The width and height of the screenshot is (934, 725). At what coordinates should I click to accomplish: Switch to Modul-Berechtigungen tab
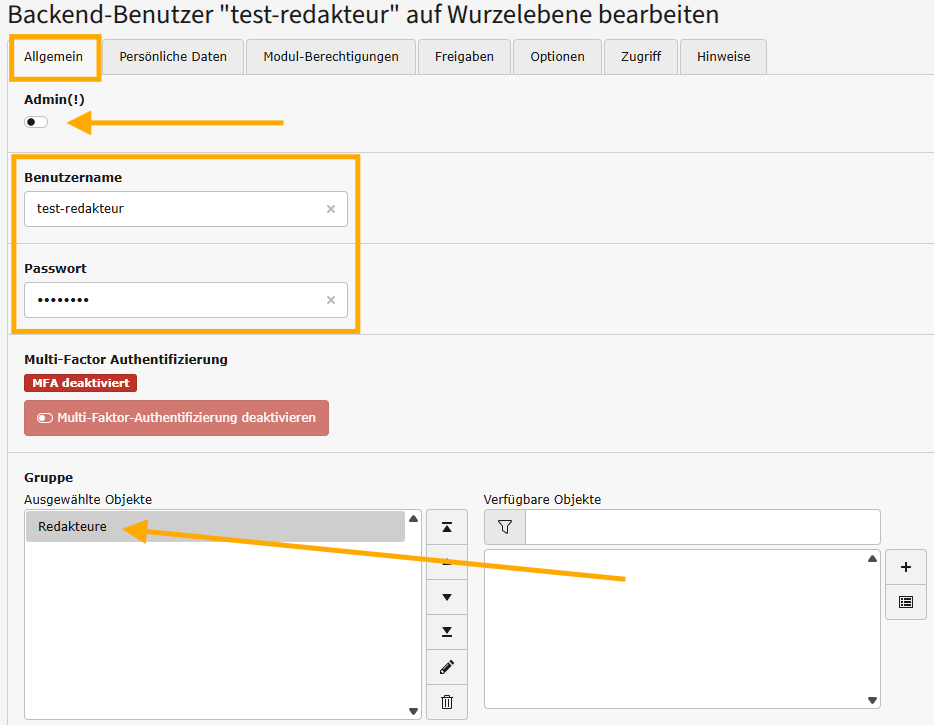(x=331, y=57)
